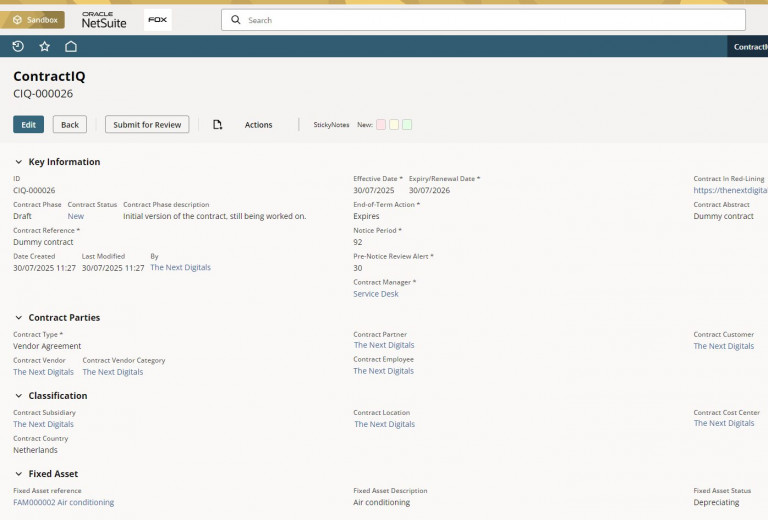This screenshot has width=768, height=520.
Task: Open the Contract Vendor link
Action: tap(43, 372)
